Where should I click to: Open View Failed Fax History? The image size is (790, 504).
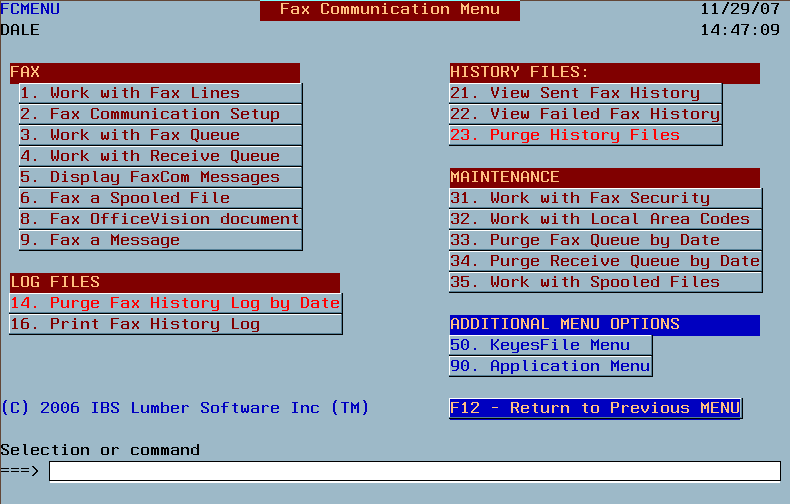(585, 114)
